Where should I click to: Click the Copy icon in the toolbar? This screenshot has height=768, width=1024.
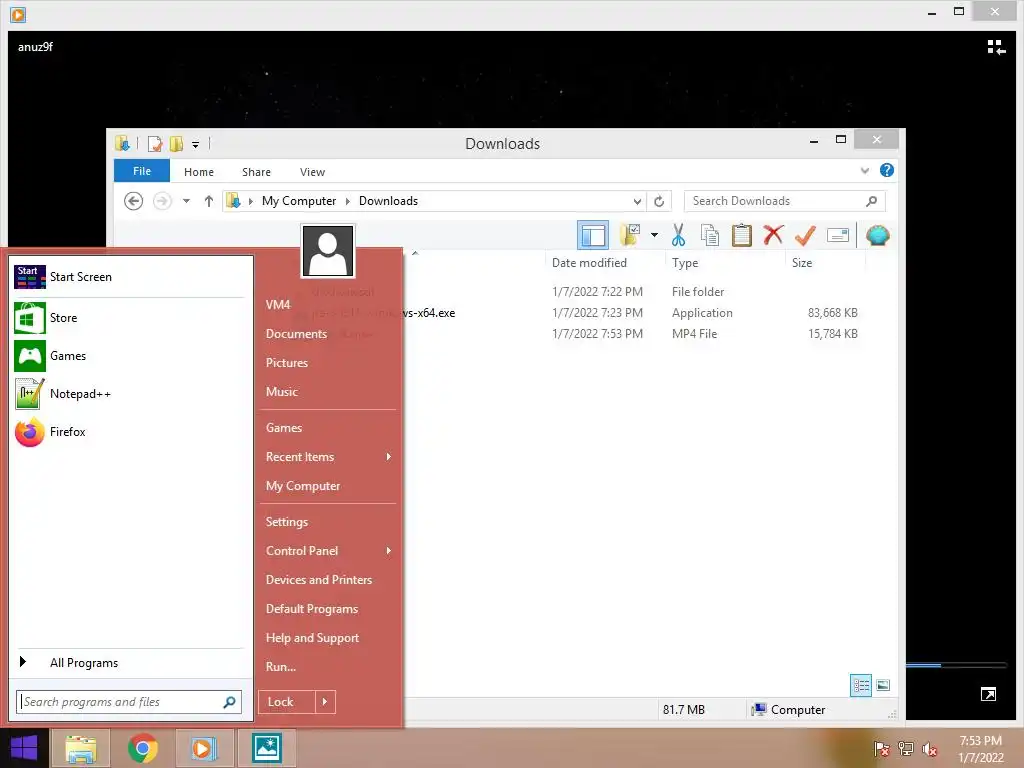coord(710,235)
